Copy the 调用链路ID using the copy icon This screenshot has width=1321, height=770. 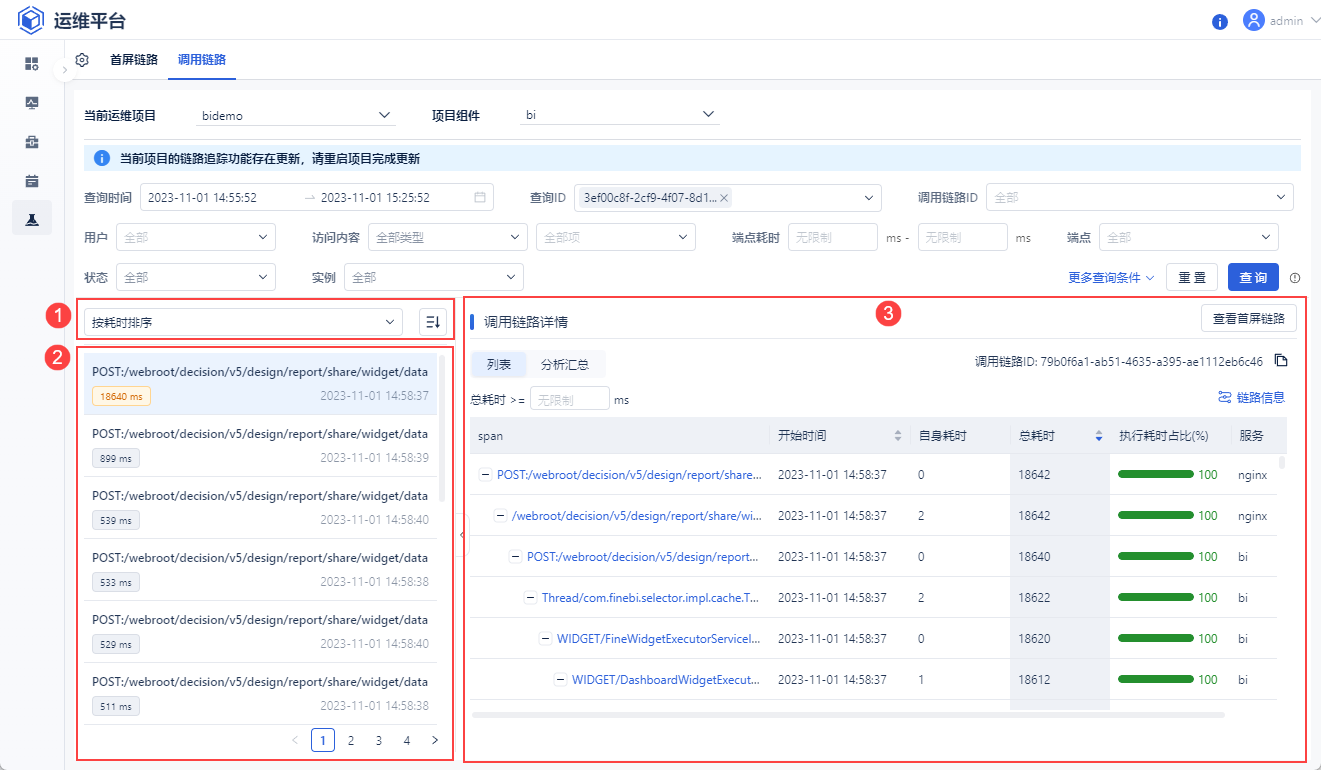click(1281, 361)
